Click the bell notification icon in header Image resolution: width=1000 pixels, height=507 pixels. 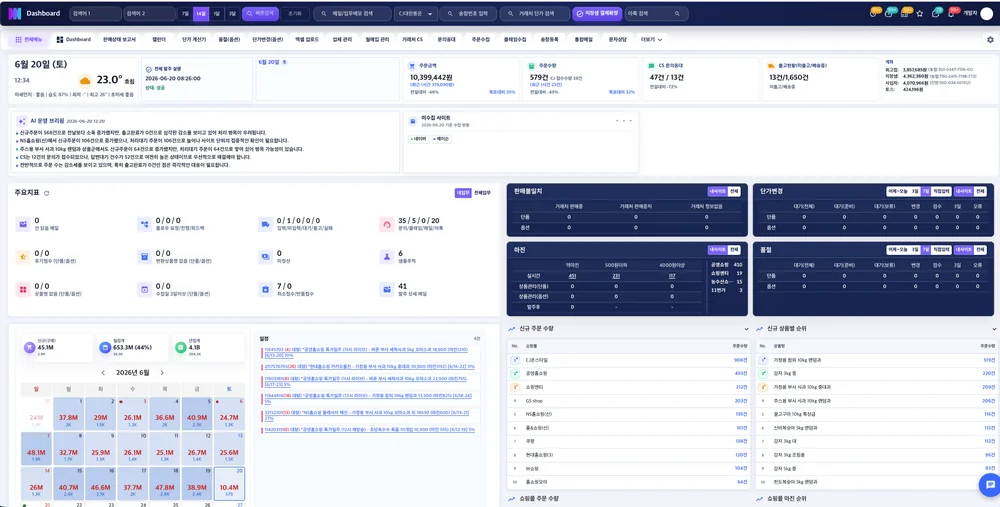click(952, 13)
